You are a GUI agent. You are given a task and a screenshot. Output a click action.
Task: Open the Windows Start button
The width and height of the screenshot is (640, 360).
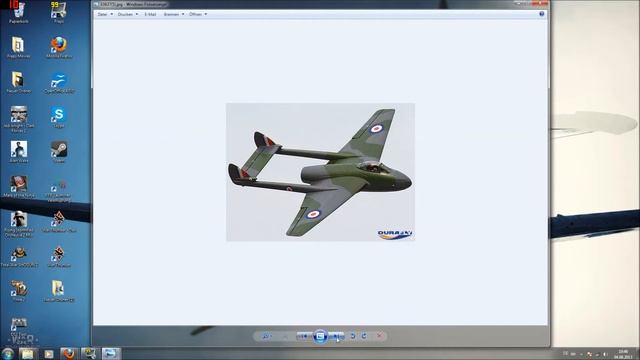pyautogui.click(x=7, y=353)
